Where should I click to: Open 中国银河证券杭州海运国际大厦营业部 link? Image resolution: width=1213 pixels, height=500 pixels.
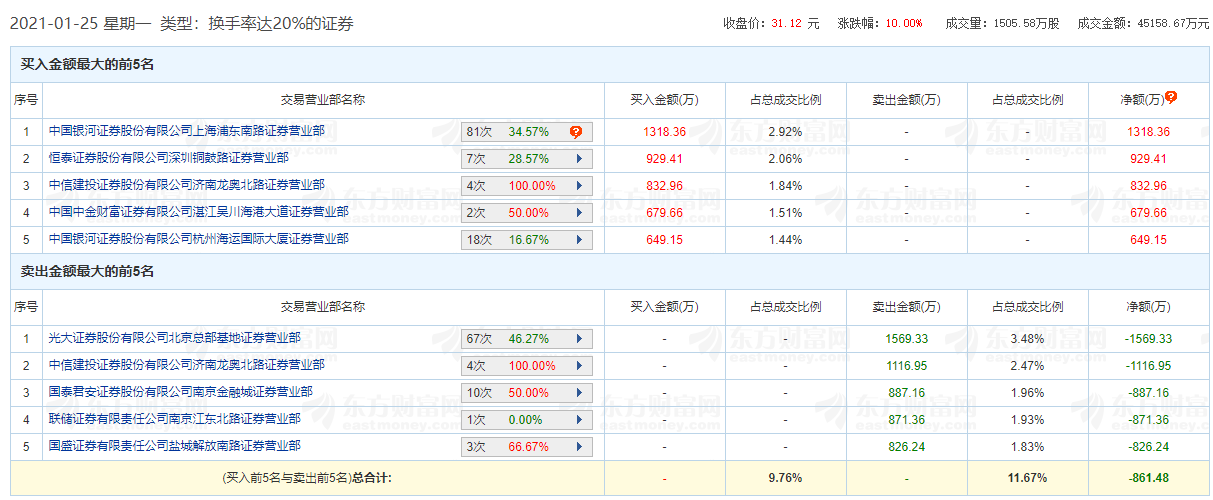coord(199,239)
